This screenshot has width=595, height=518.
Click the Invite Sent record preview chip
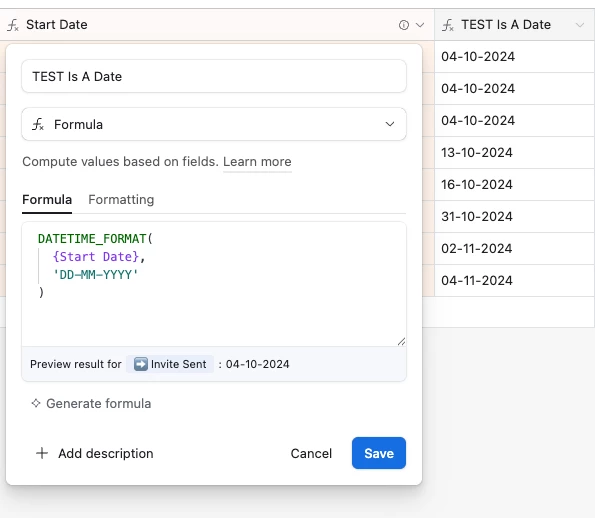(170, 364)
